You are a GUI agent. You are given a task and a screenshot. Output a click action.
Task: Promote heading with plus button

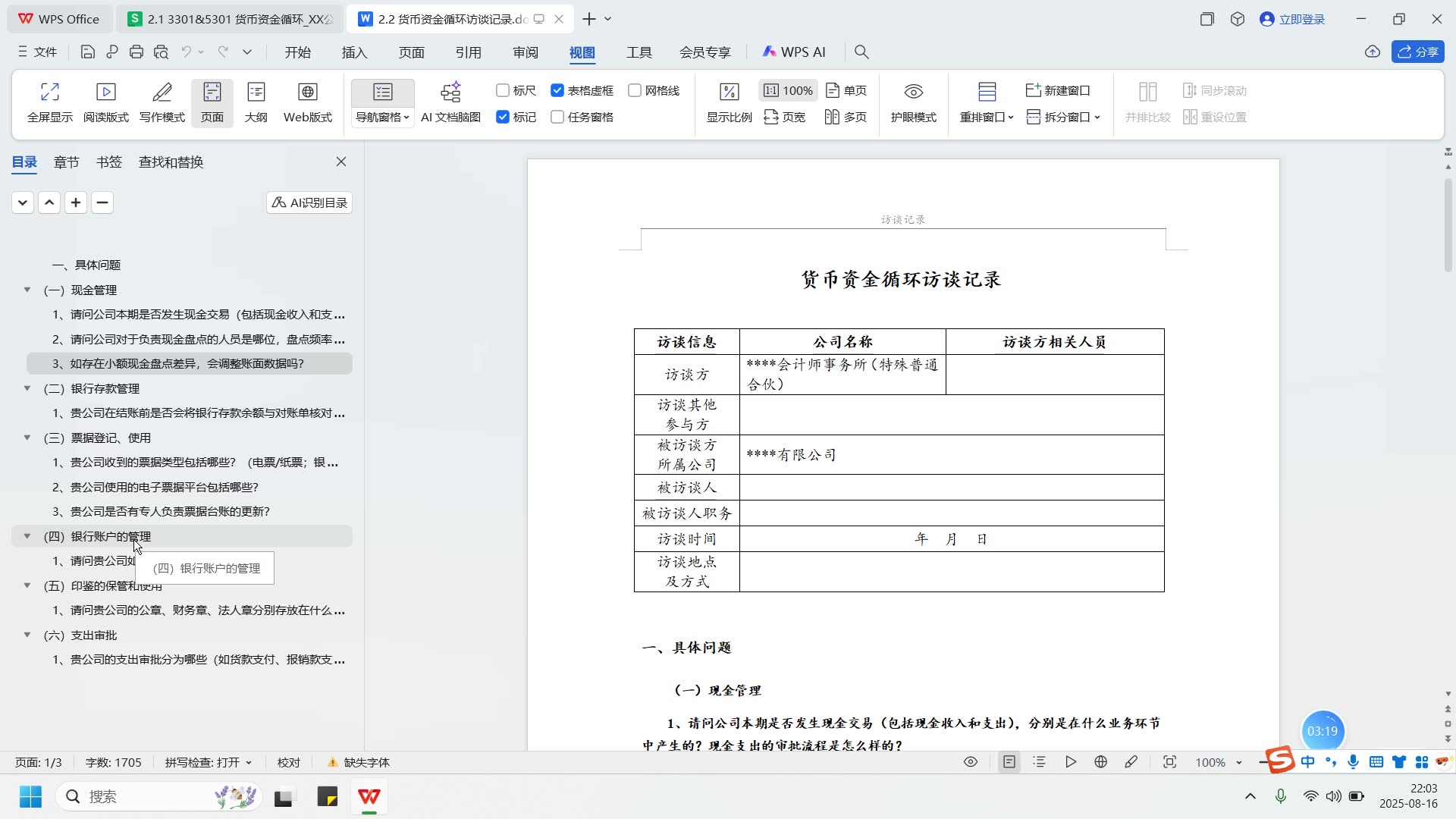(x=76, y=202)
